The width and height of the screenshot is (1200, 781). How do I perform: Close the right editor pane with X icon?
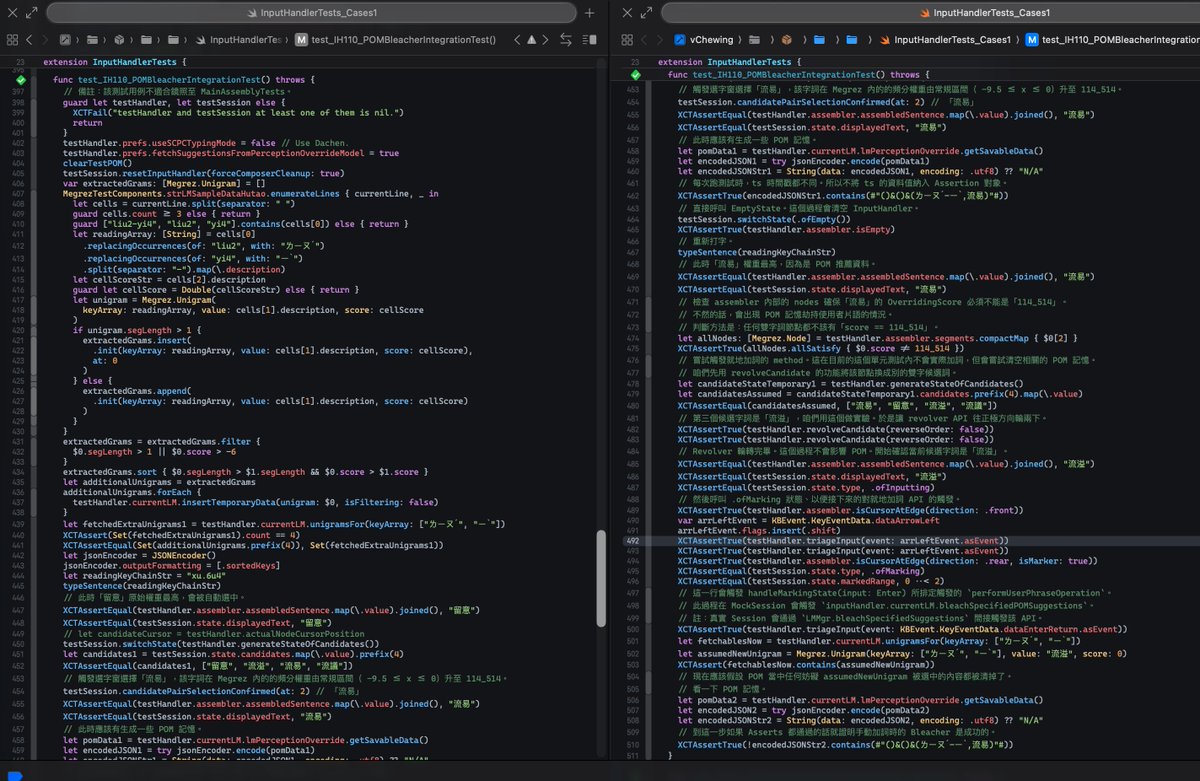click(627, 13)
